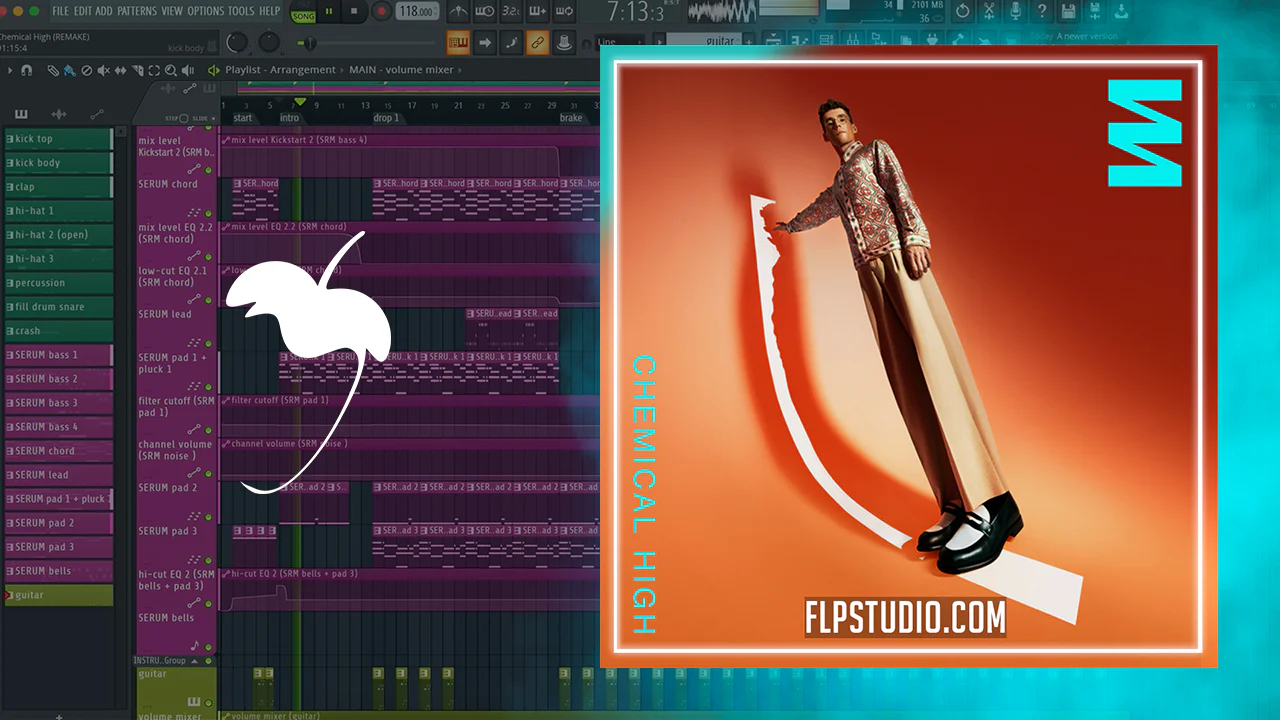Mute the SERUM pad 2 track
This screenshot has height=720, width=1280.
[209, 517]
